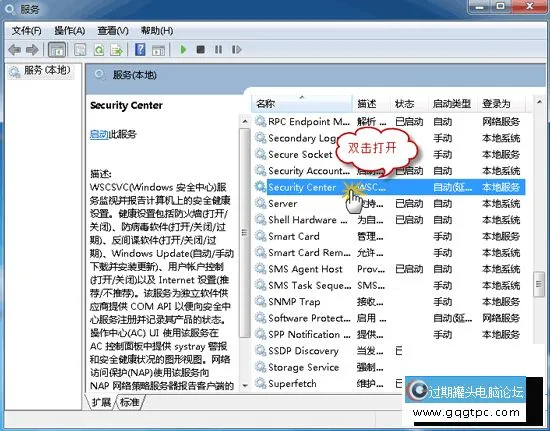Click the gear icon beside Smart Card

[260, 236]
